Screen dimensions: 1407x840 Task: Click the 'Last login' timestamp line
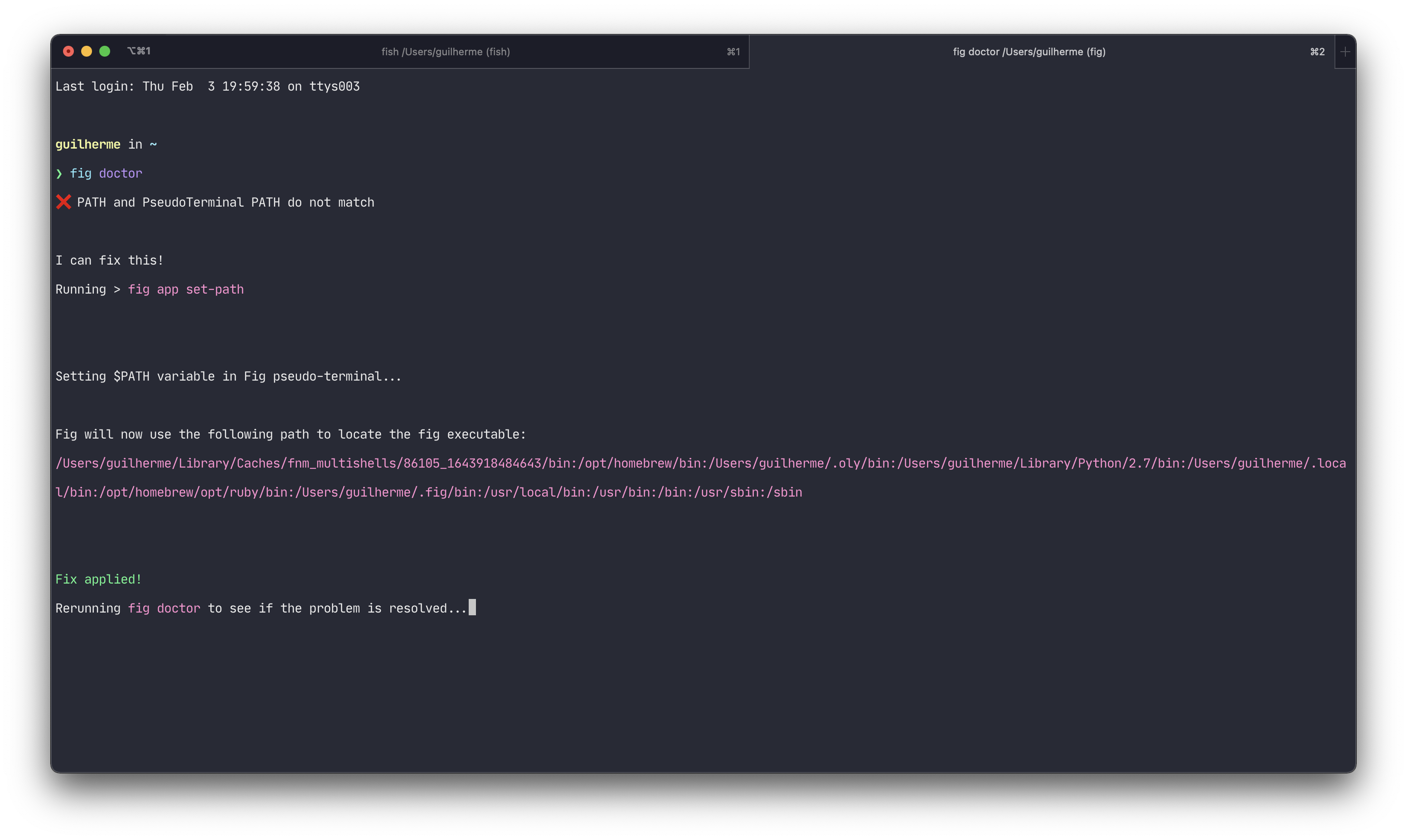(x=207, y=86)
